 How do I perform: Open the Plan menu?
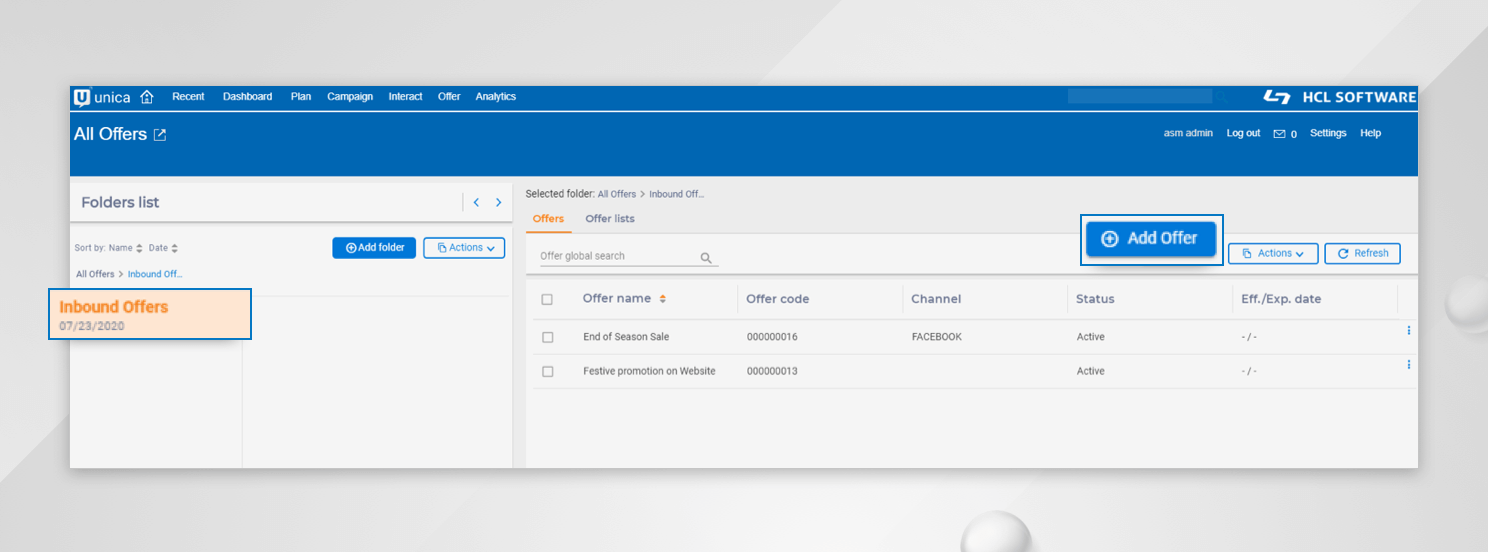[x=301, y=97]
